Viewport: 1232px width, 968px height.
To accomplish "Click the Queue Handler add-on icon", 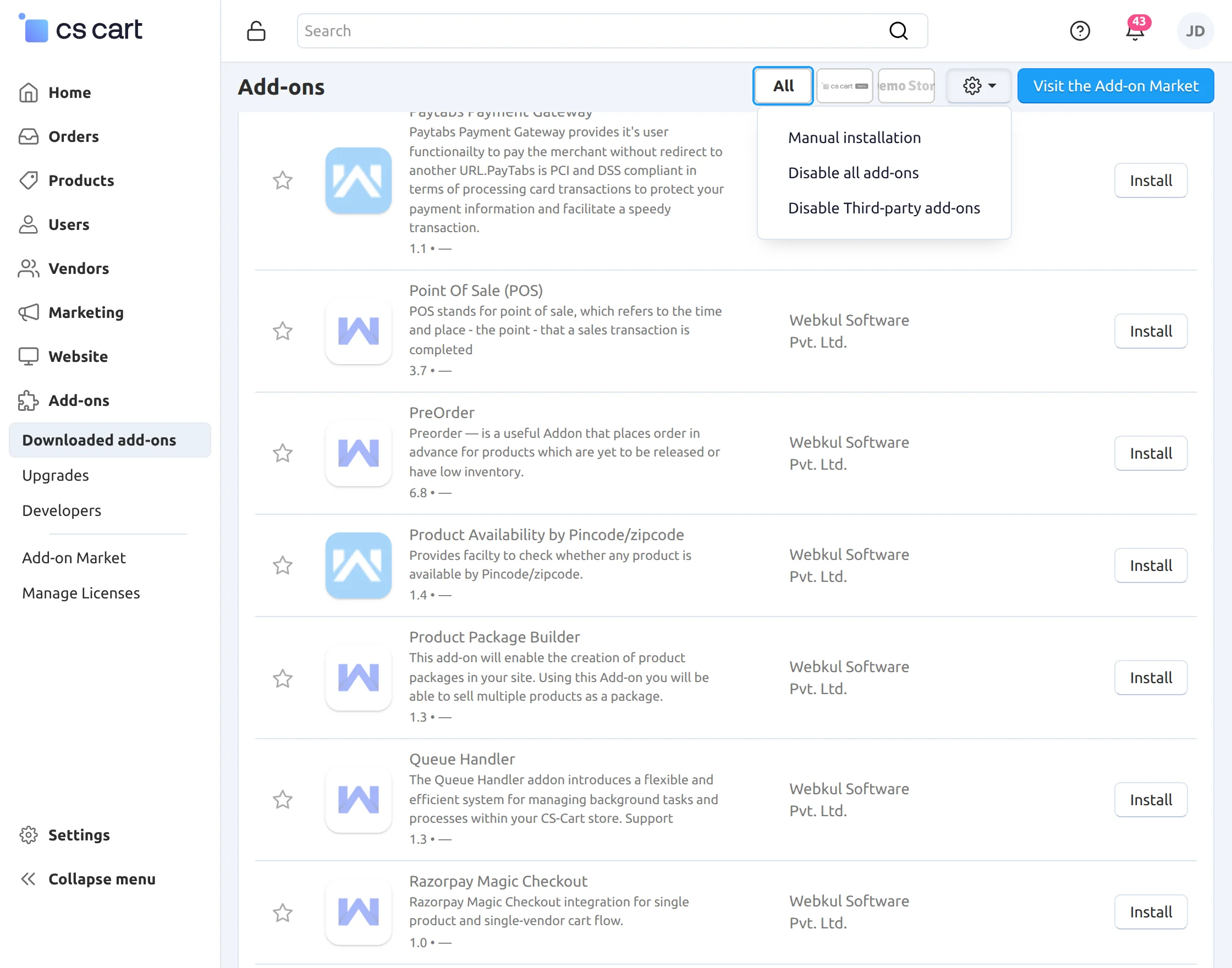I will coord(359,800).
